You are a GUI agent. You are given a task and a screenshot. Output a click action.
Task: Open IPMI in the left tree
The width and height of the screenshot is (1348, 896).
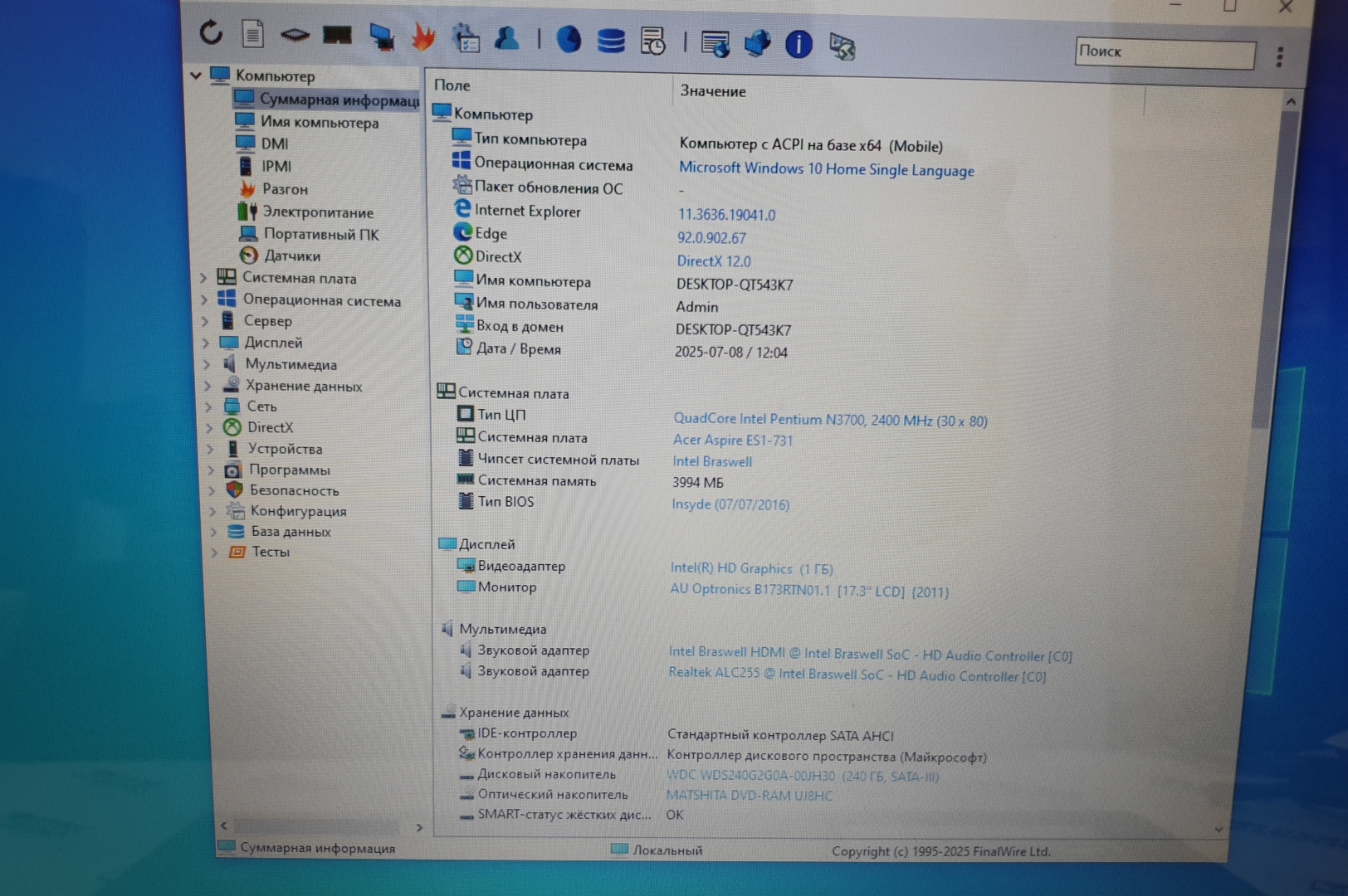pos(276,166)
